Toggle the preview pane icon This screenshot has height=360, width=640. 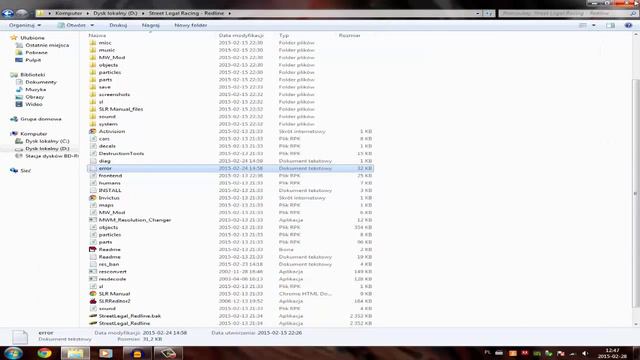610,25
